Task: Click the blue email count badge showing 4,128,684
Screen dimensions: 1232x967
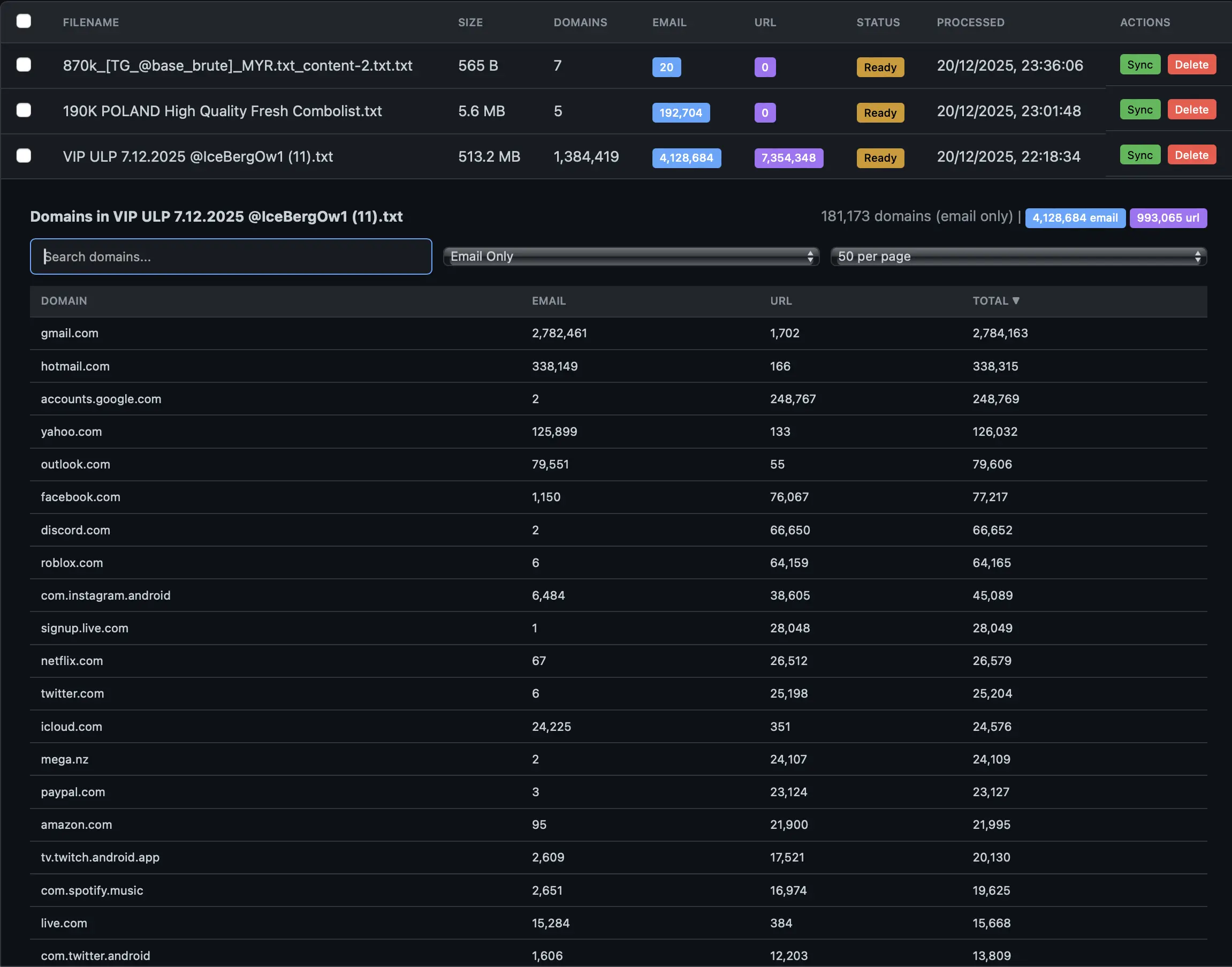Action: point(687,158)
